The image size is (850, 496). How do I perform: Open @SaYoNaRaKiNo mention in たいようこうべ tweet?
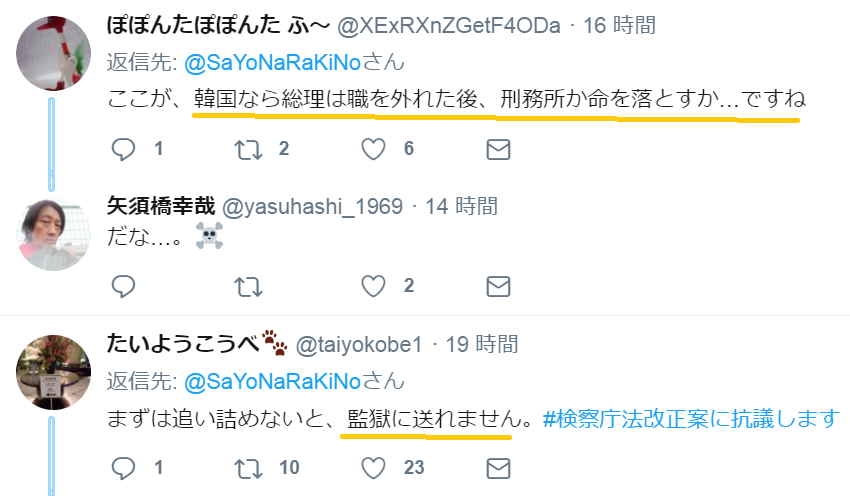tap(273, 382)
